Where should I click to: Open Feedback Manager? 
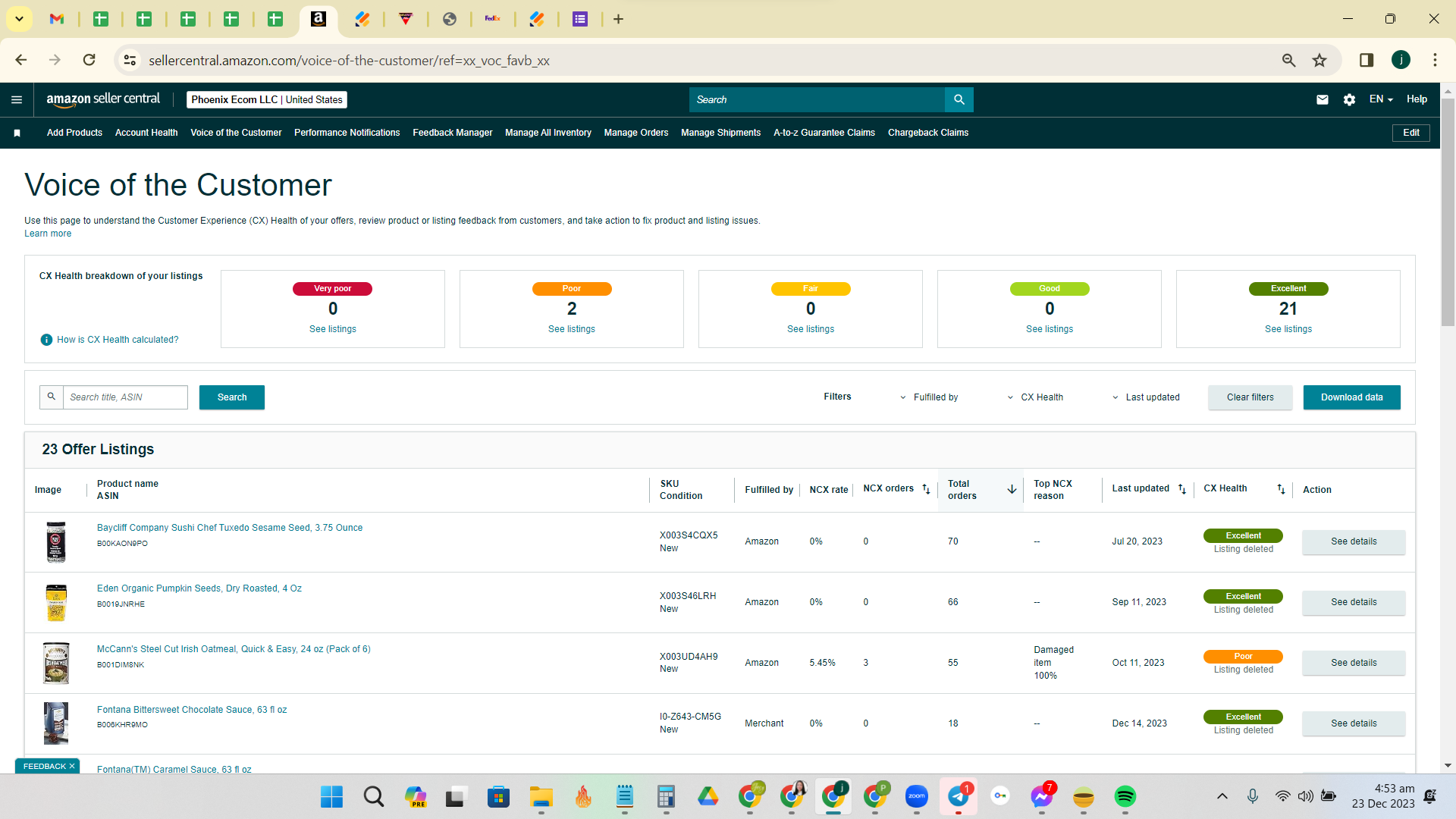453,133
